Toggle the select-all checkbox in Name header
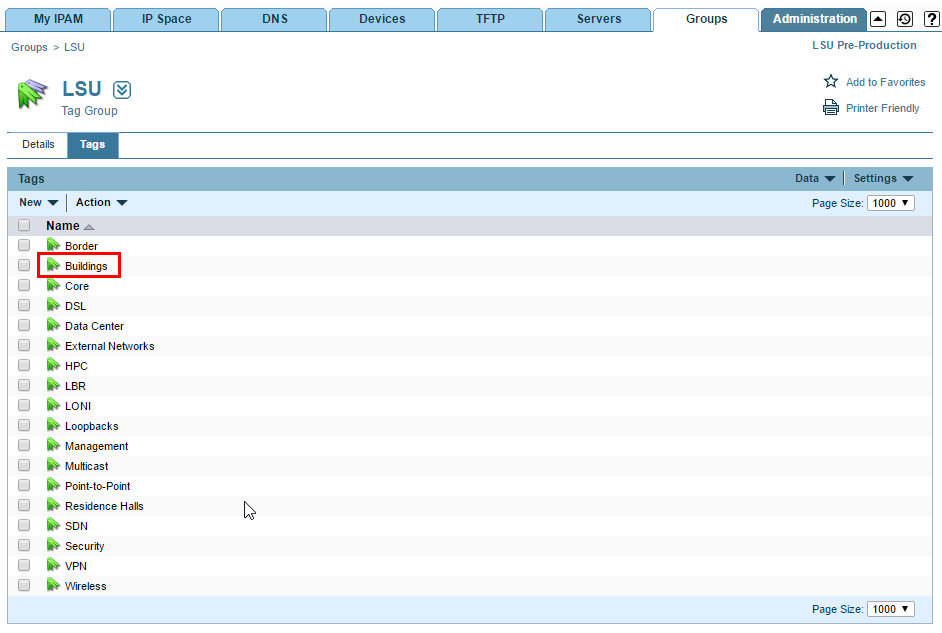 (24, 225)
